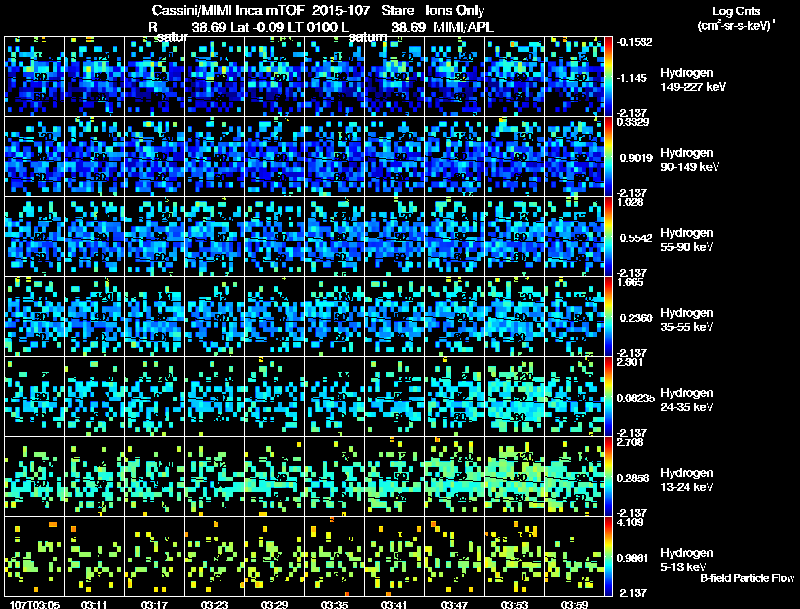Open the 13-24 keV panel at 107T03:05
Viewport: 800px width, 609px height.
click(x=35, y=477)
